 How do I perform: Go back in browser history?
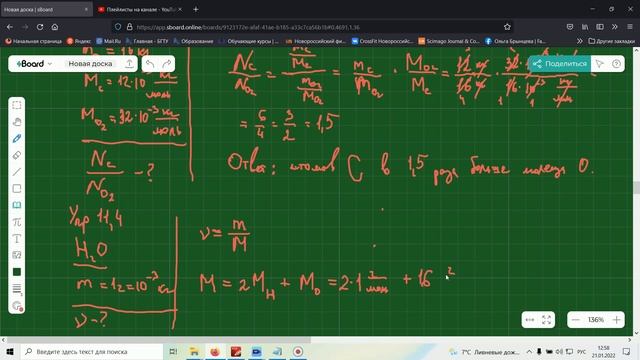10,27
